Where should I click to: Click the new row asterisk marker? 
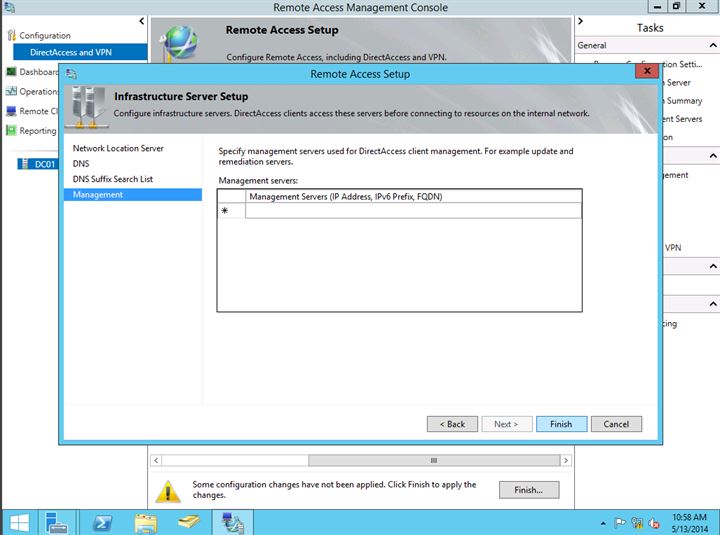point(225,211)
